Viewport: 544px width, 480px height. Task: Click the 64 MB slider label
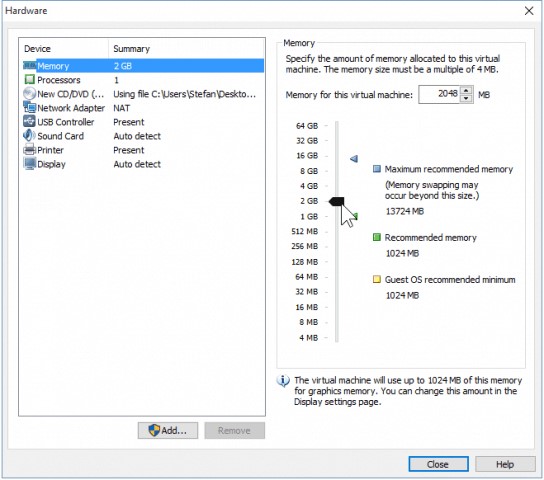[307, 277]
